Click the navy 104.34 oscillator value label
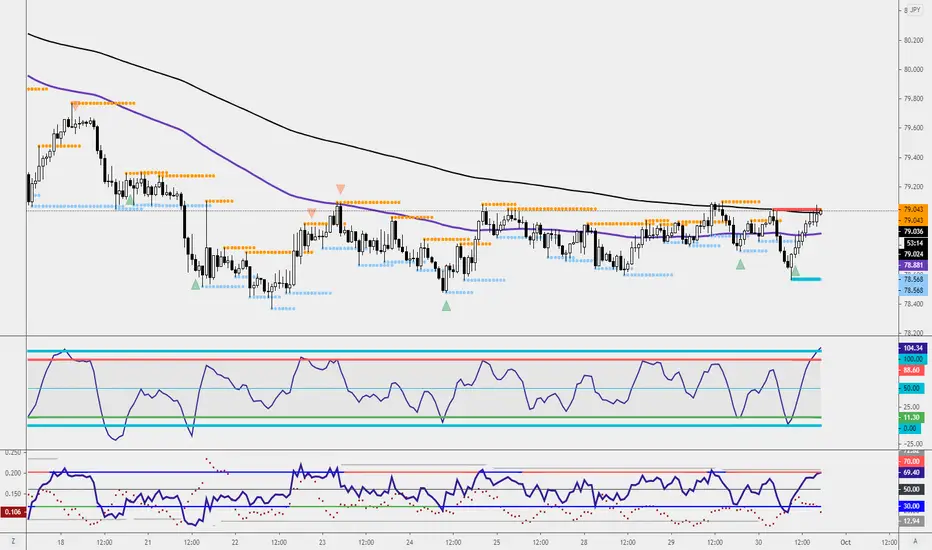The width and height of the screenshot is (932, 550). coord(912,348)
